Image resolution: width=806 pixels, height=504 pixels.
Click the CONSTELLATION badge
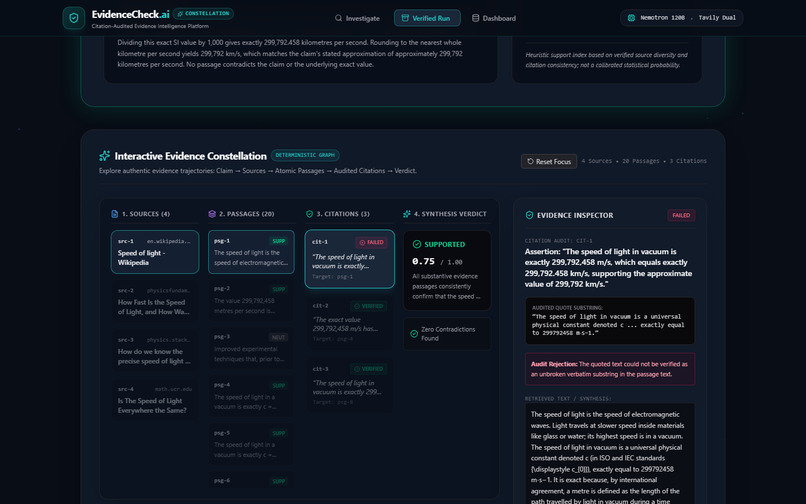[x=204, y=13]
